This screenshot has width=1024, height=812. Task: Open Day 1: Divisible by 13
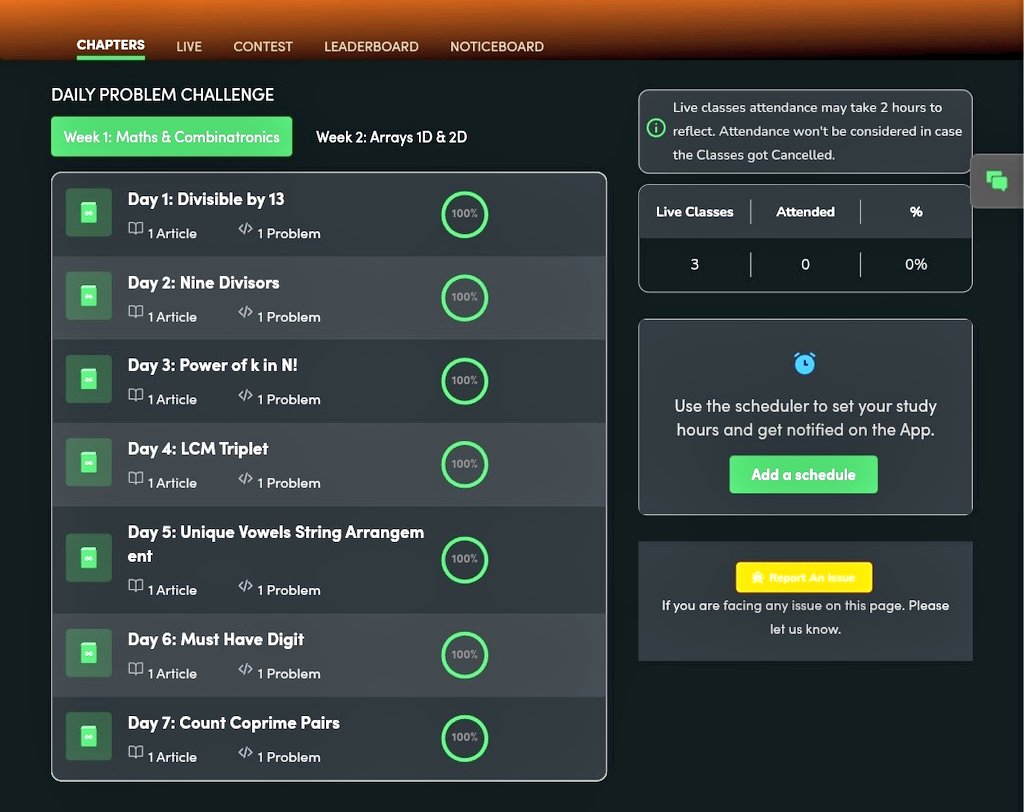(206, 199)
